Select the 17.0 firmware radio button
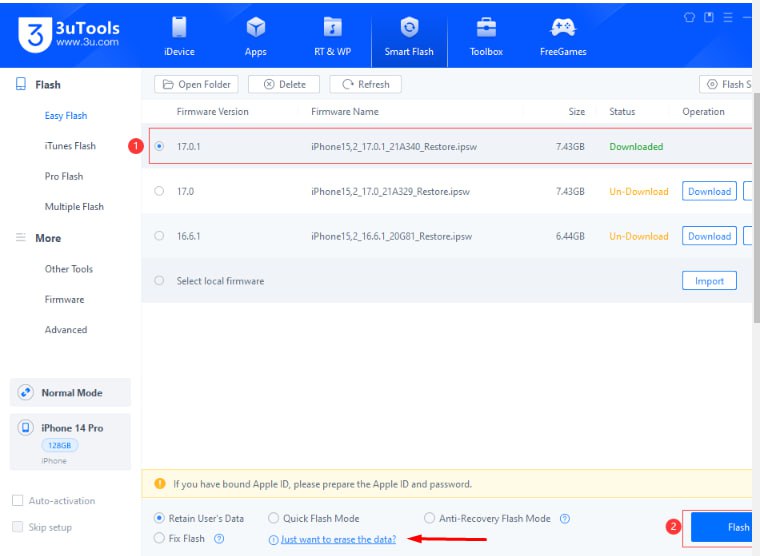This screenshot has width=760, height=556. click(x=159, y=191)
